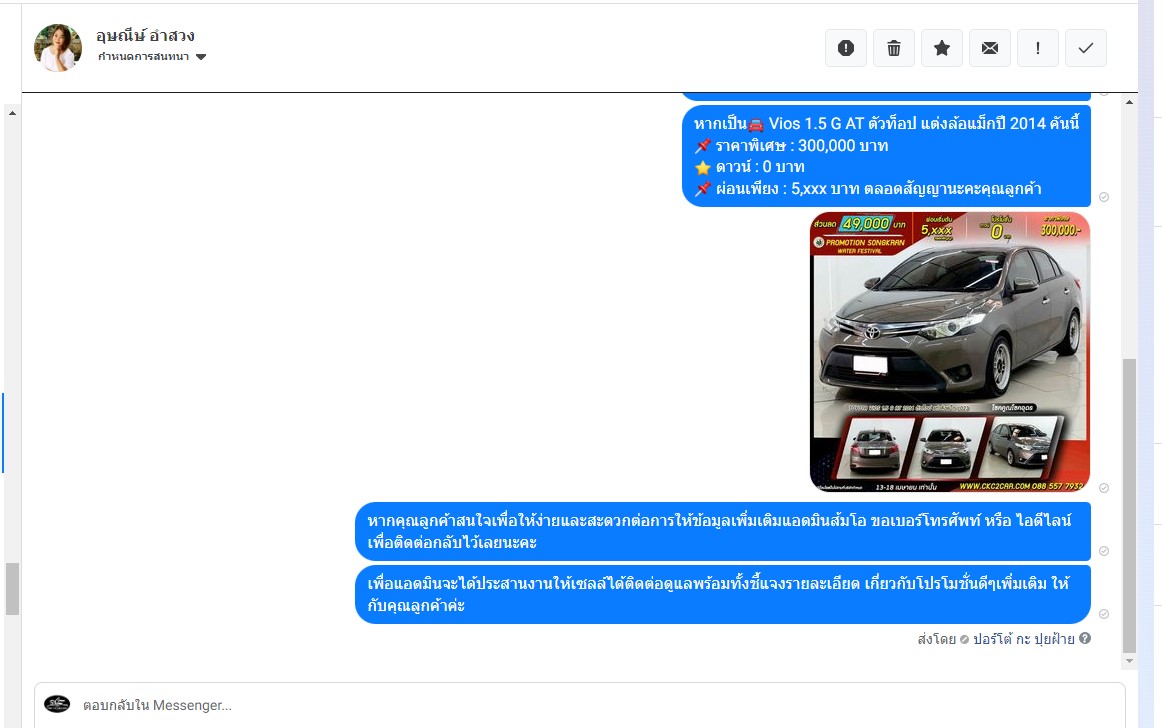Open the Vios car promotion image

949,352
